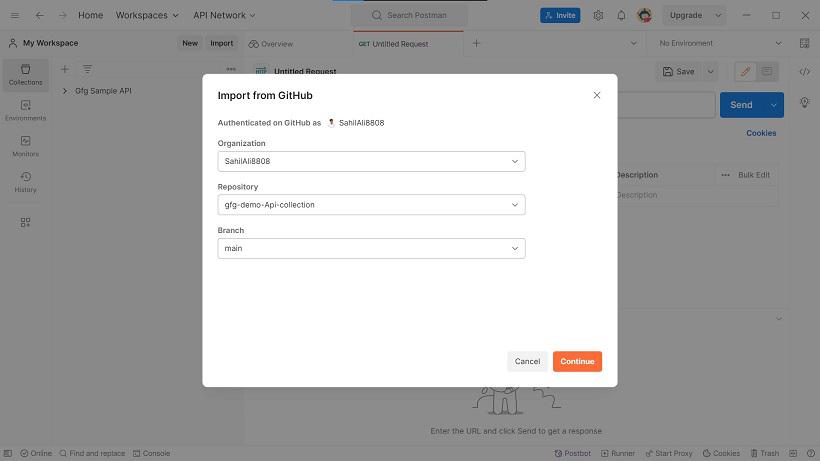
Task: Open the help icon in status bar
Action: (811, 453)
